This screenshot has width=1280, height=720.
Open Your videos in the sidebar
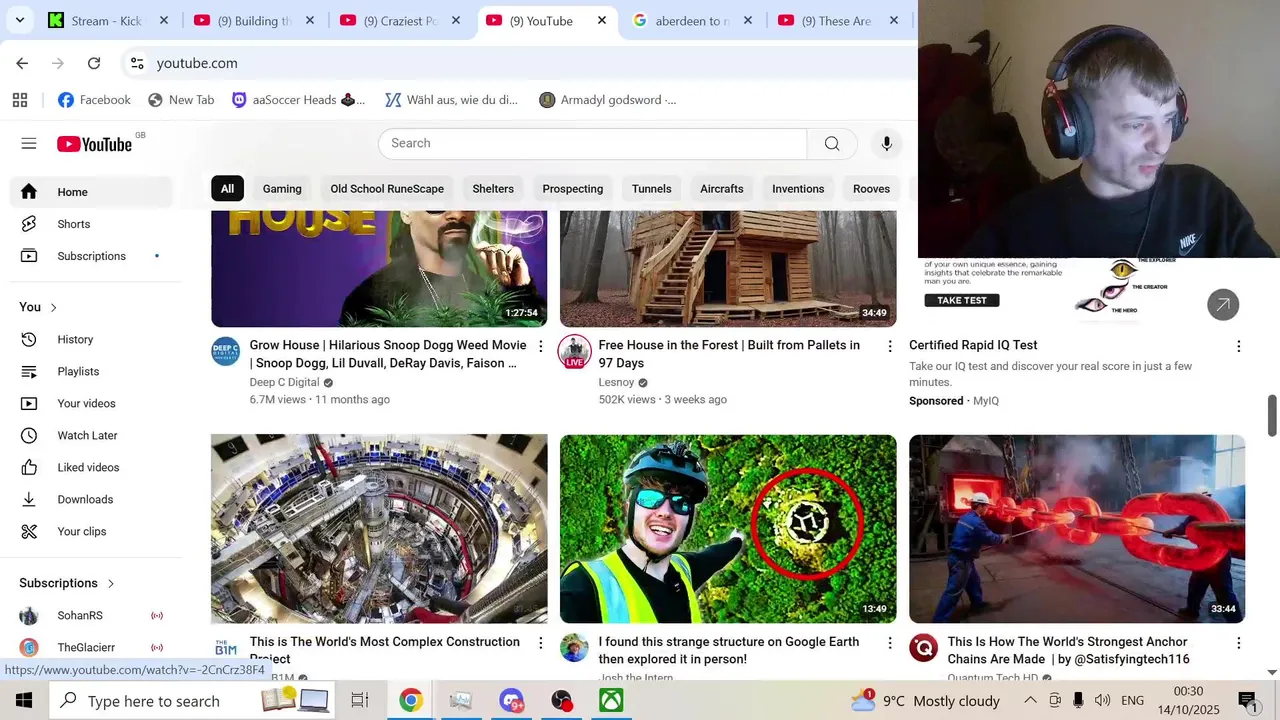pos(92,404)
